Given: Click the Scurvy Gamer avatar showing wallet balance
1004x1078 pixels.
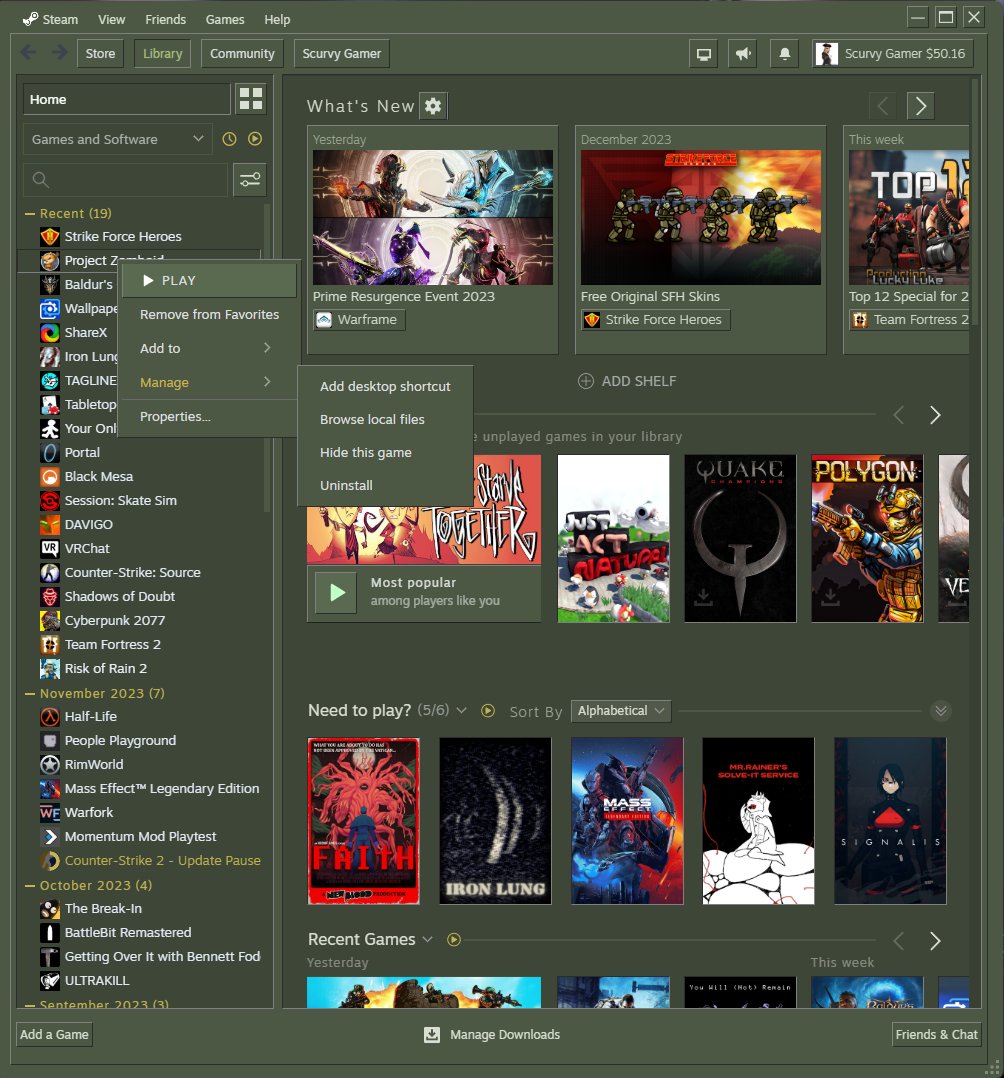Looking at the screenshot, I should [826, 53].
